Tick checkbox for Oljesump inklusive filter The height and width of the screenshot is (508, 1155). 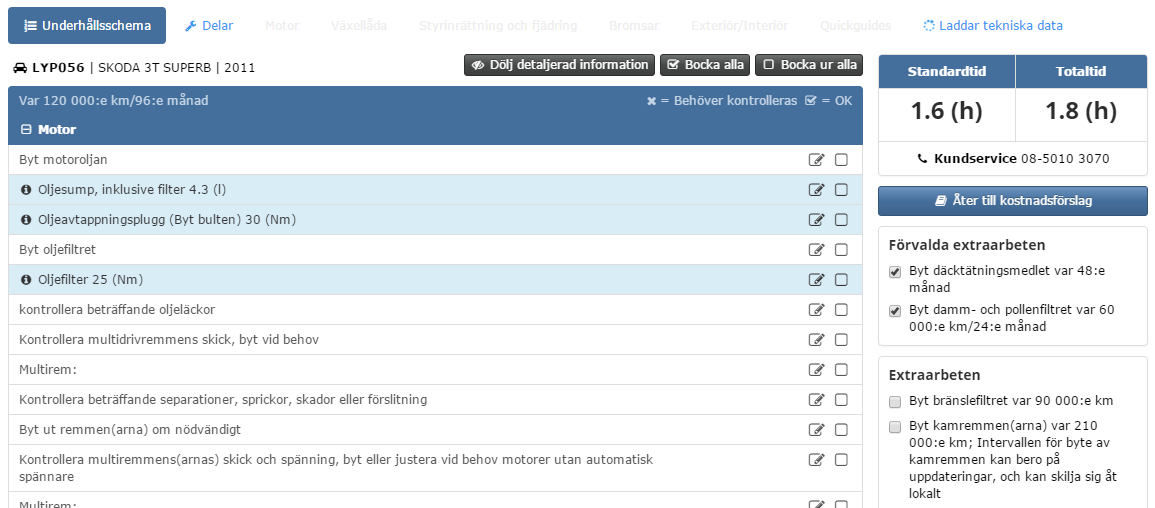(x=841, y=190)
